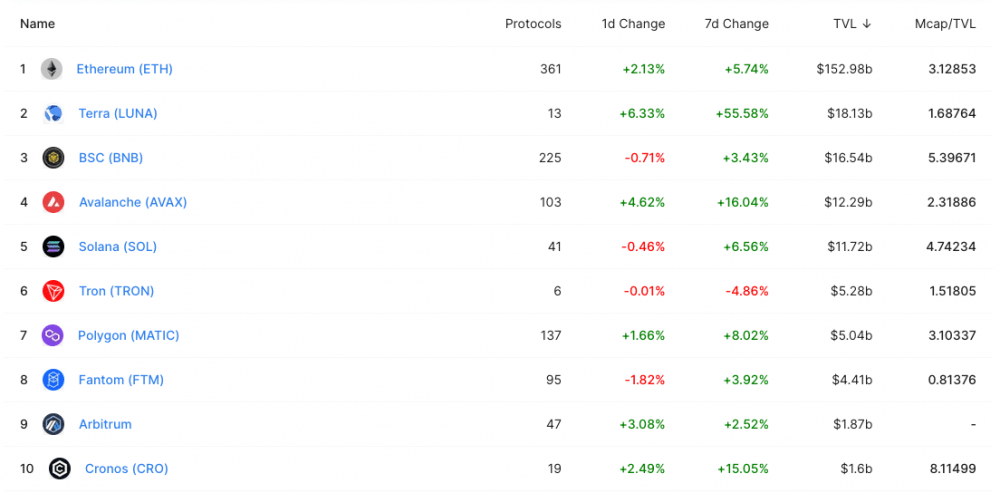Sort by 1d Change column header

633,24
